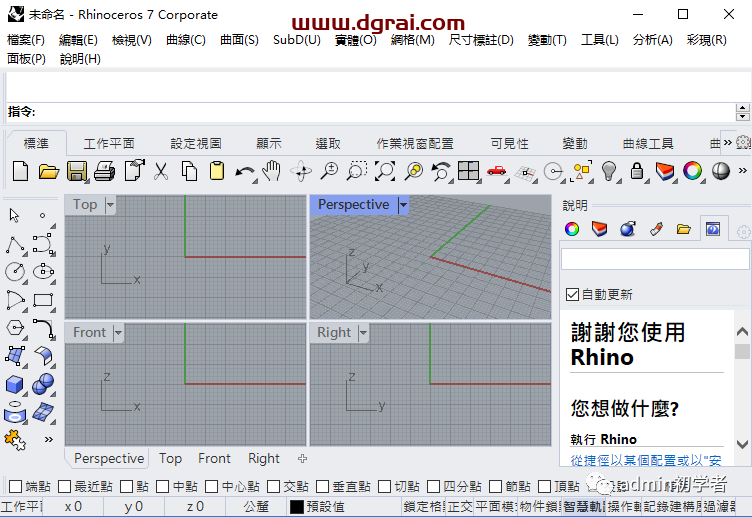The image size is (752, 517).
Task: Create a new file with New icon
Action: tap(20, 171)
